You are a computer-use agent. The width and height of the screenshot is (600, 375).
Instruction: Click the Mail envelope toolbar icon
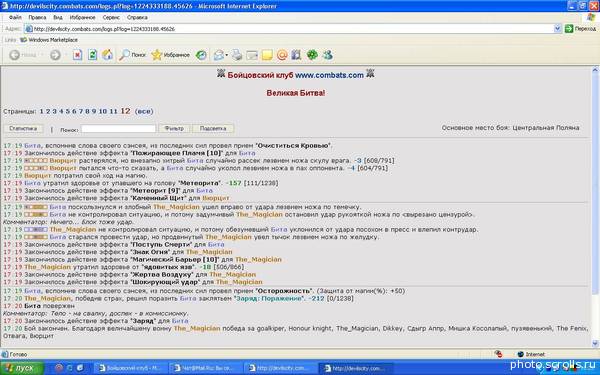click(218, 55)
